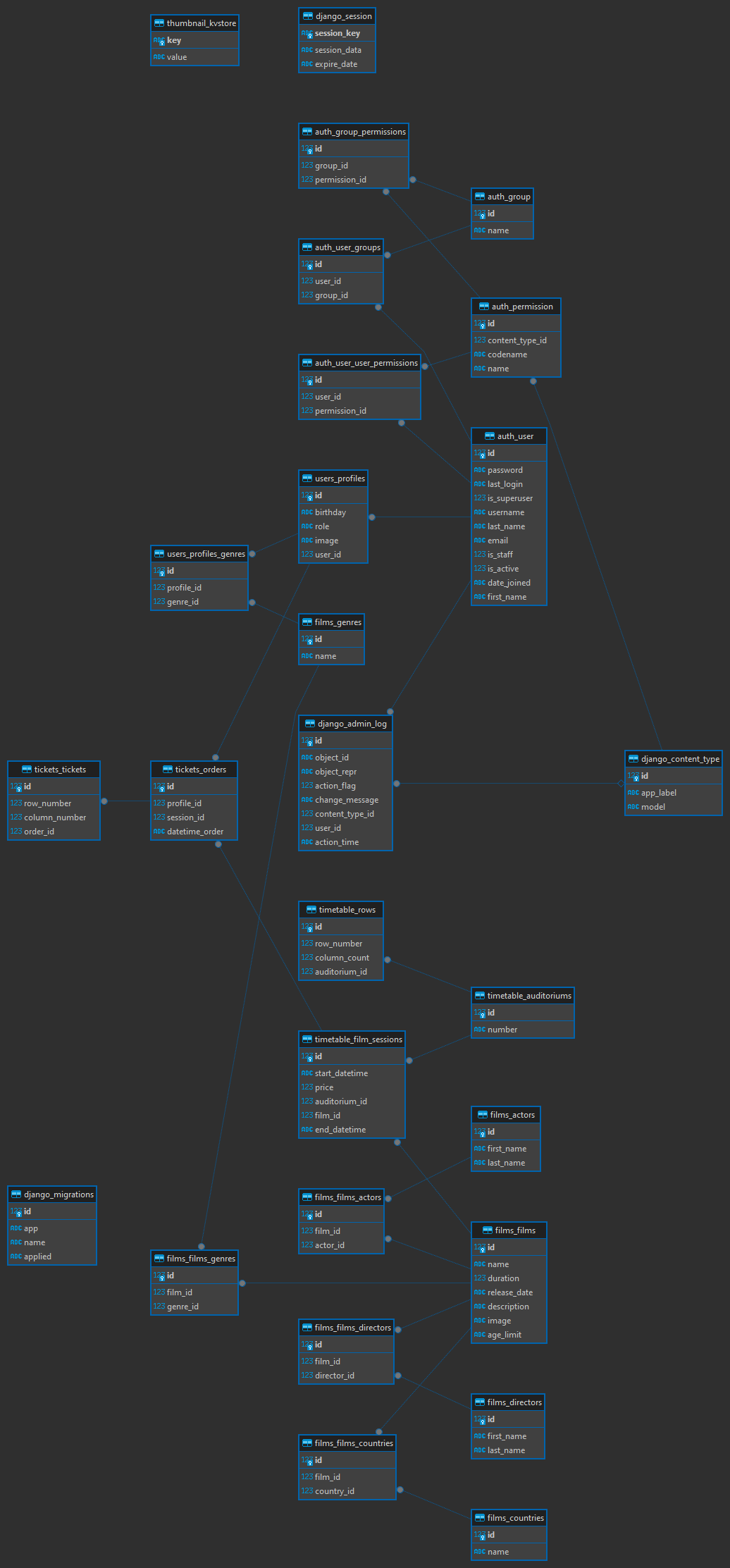Click the table icon in django_session header
Image resolution: width=730 pixels, height=1568 pixels.
click(307, 16)
